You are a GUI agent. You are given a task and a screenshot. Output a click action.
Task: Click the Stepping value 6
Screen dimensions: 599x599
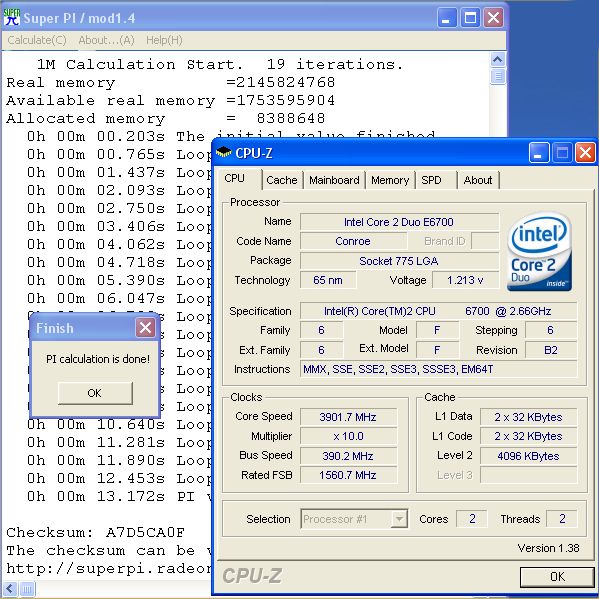550,330
